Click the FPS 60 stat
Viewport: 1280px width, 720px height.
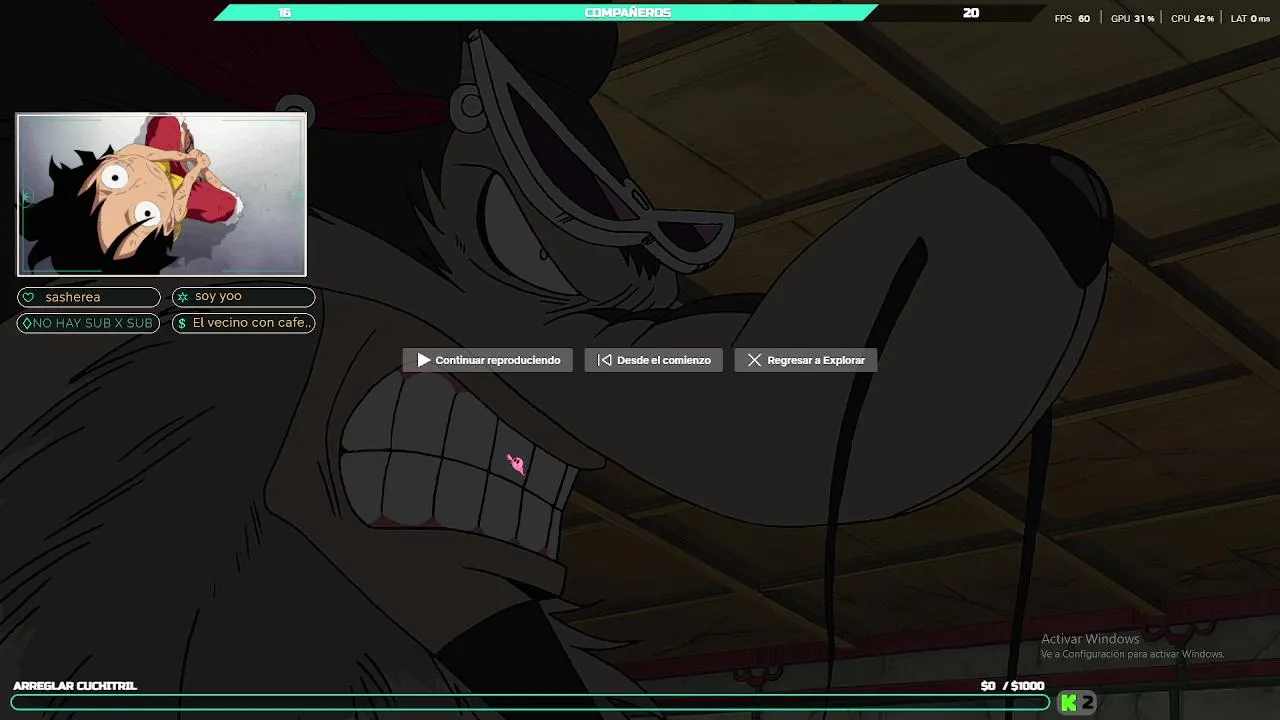point(1072,19)
